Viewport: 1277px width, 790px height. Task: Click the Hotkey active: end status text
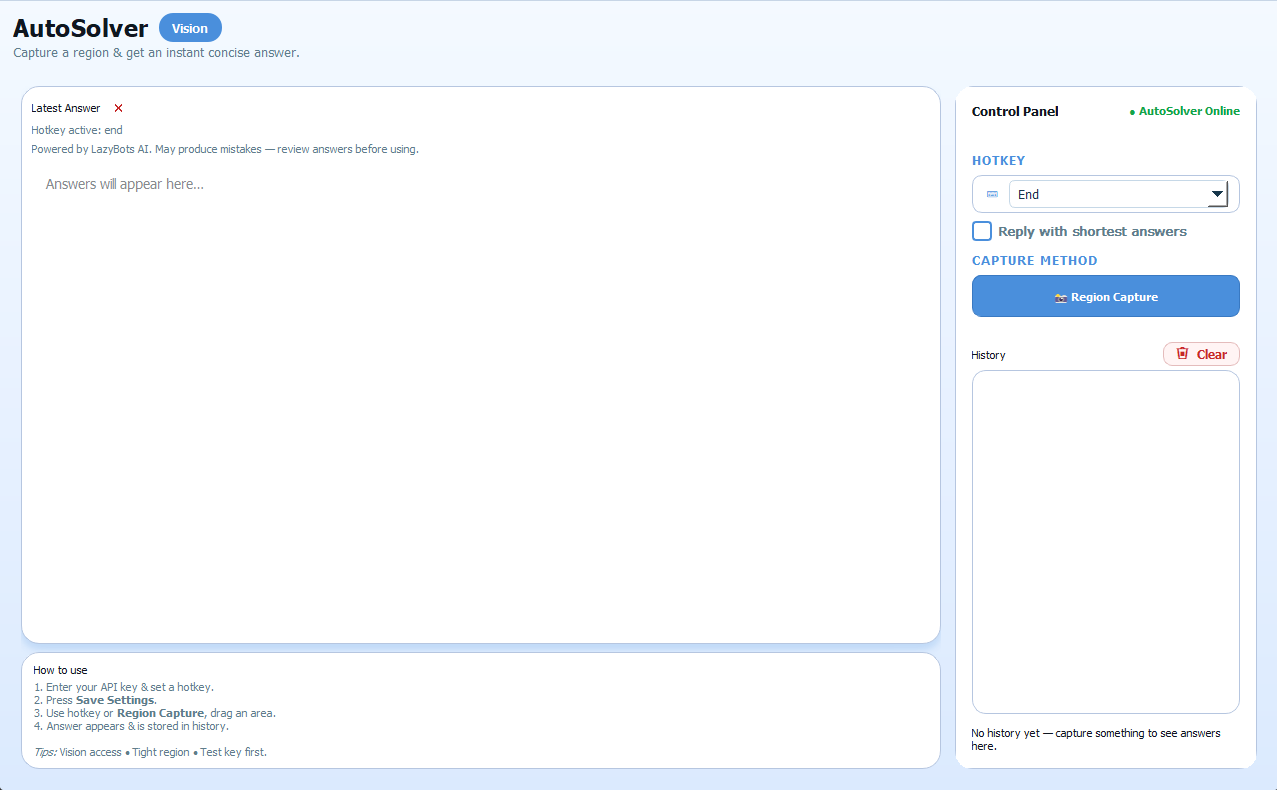tap(76, 129)
